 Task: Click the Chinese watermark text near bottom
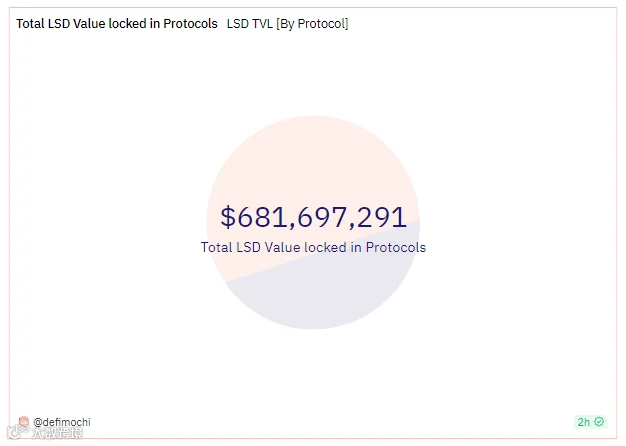tap(58, 433)
